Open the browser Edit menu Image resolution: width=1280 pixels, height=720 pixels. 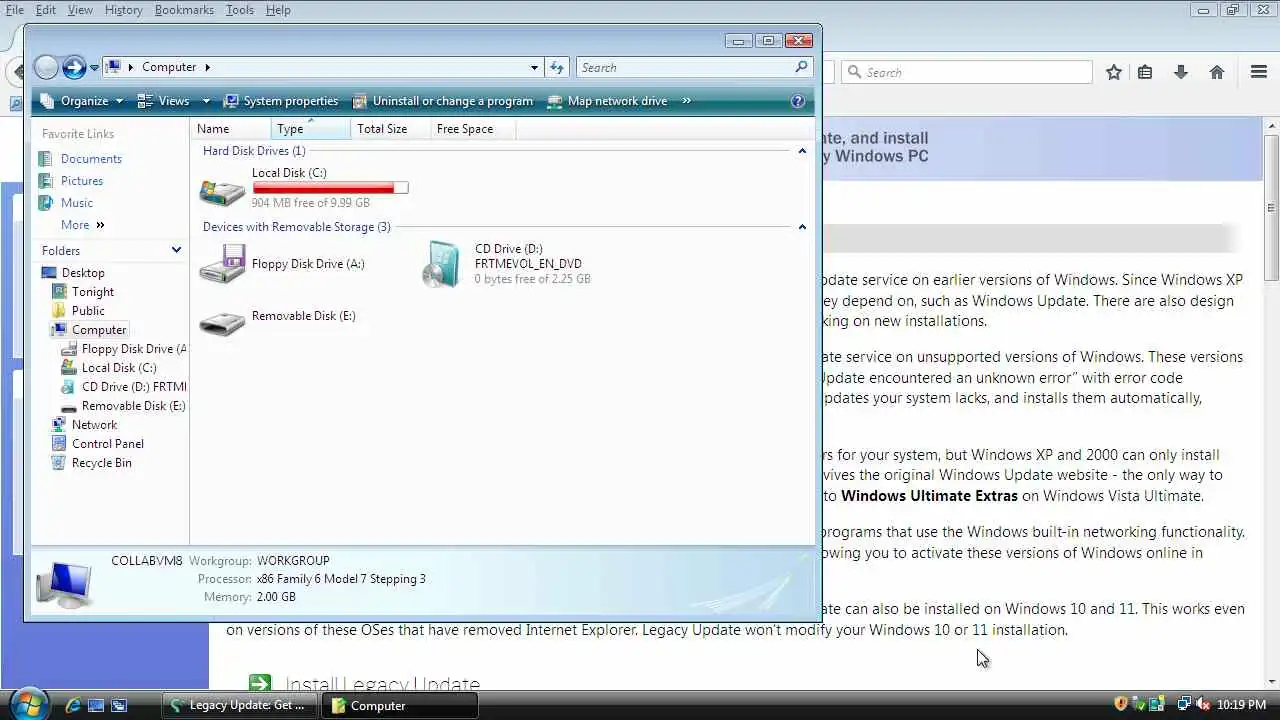[x=46, y=10]
